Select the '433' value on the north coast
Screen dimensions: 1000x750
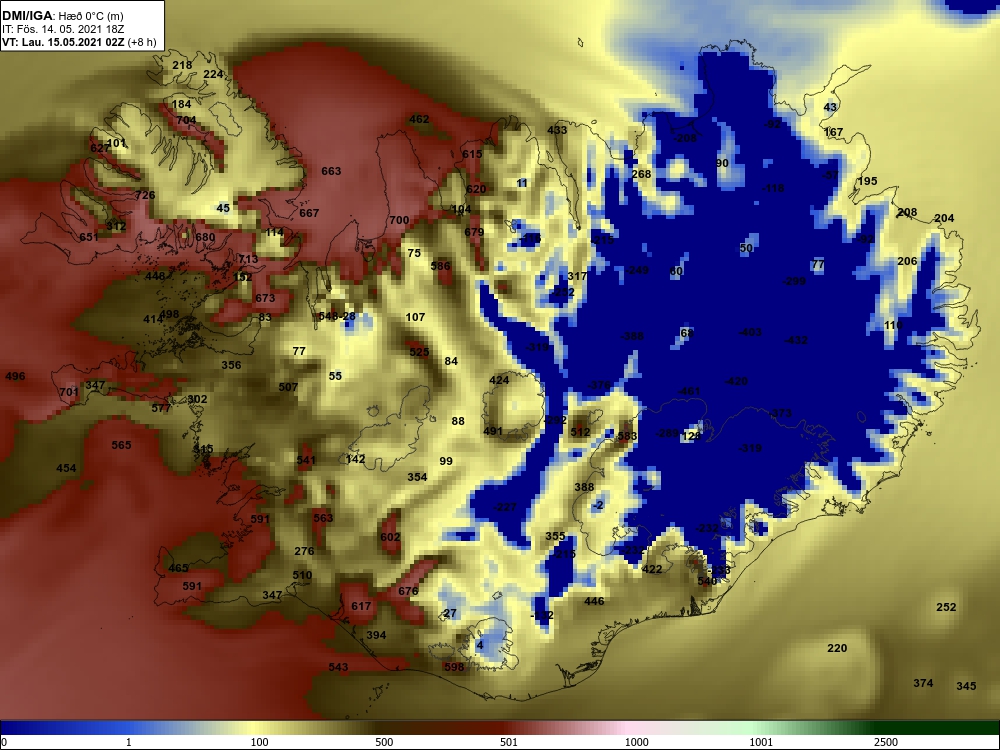coord(557,130)
